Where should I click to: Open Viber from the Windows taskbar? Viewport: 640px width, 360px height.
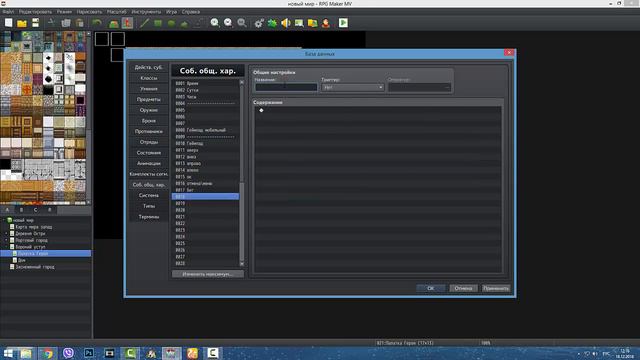(68, 353)
